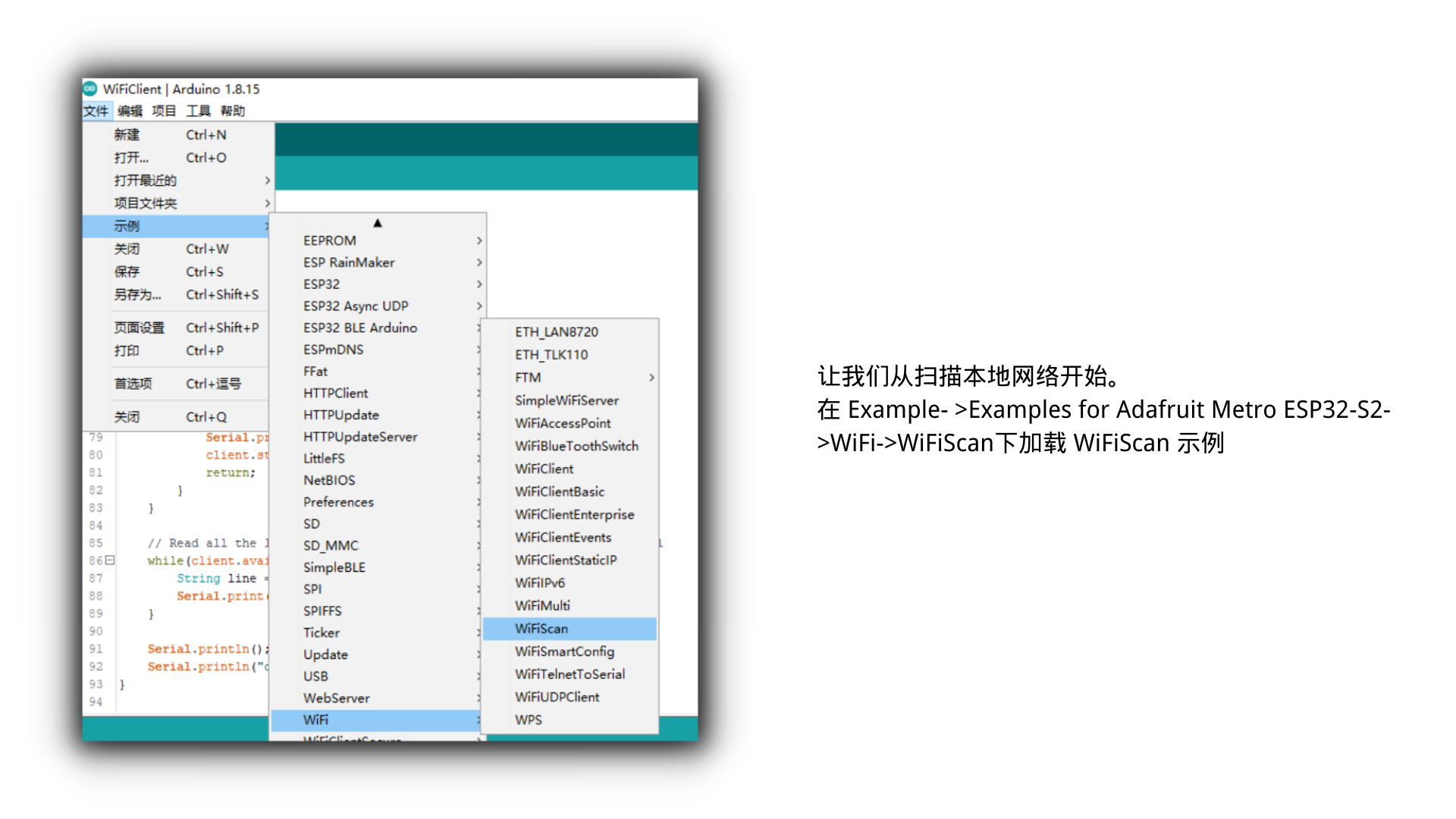Expand ESP32 Async UDP examples

(378, 306)
